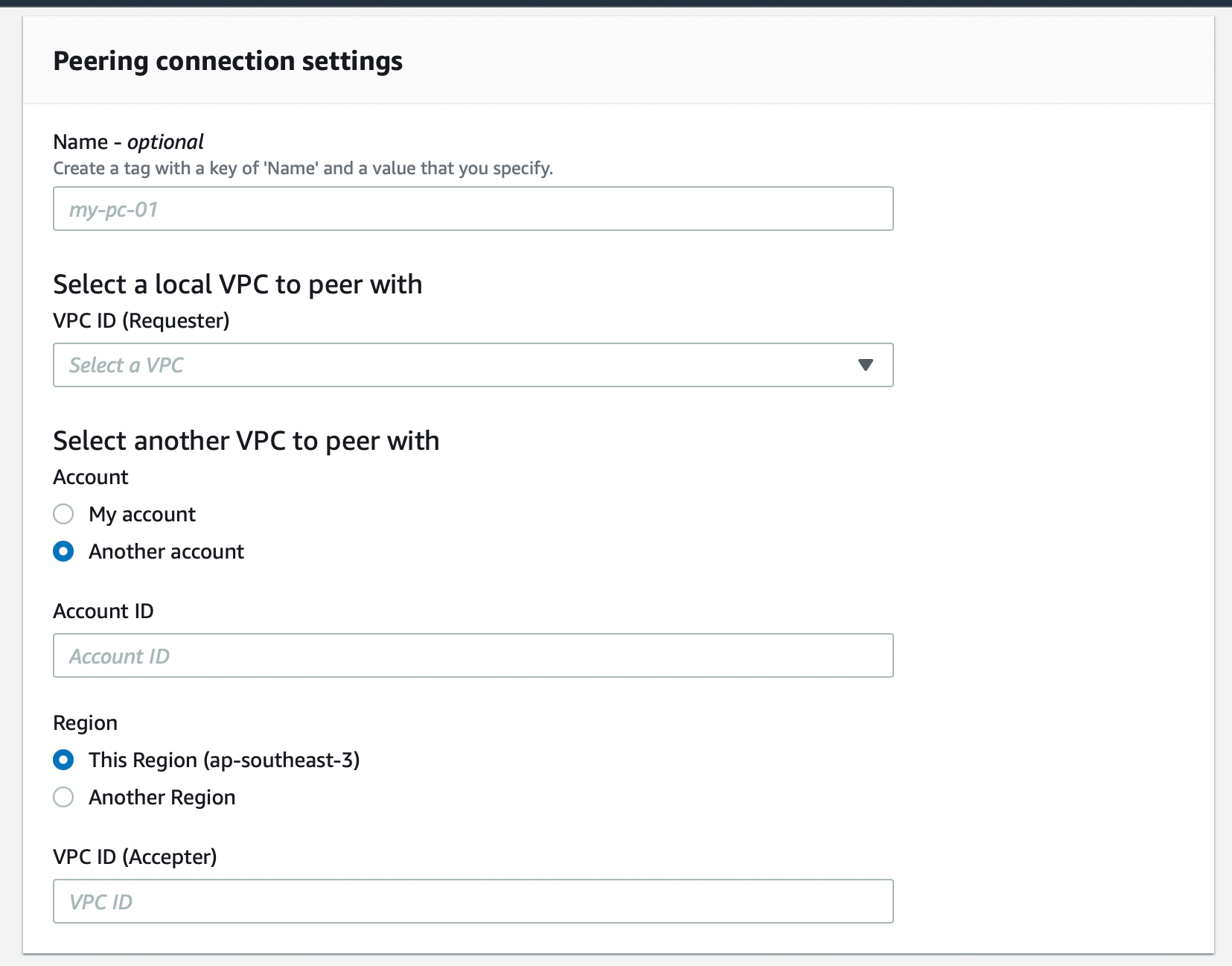Click the Peering connection settings header
This screenshot has height=966, width=1232.
click(228, 61)
